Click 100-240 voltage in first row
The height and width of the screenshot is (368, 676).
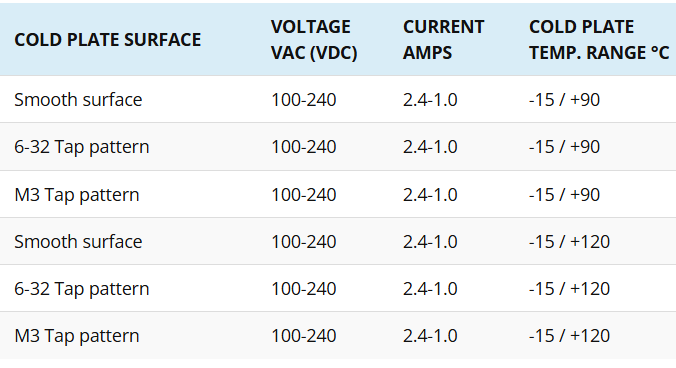coord(304,100)
